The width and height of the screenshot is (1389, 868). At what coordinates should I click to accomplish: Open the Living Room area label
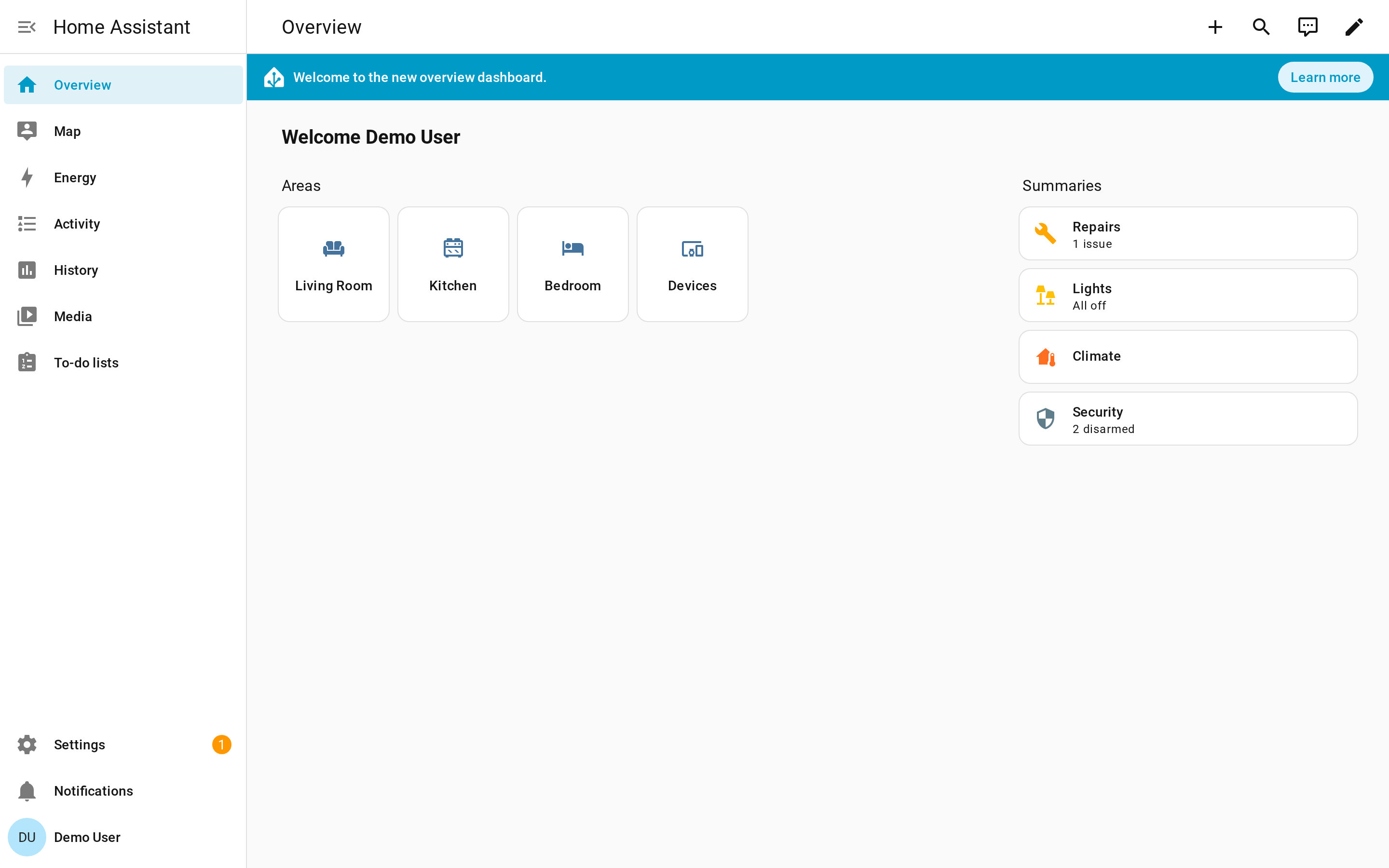pyautogui.click(x=333, y=285)
